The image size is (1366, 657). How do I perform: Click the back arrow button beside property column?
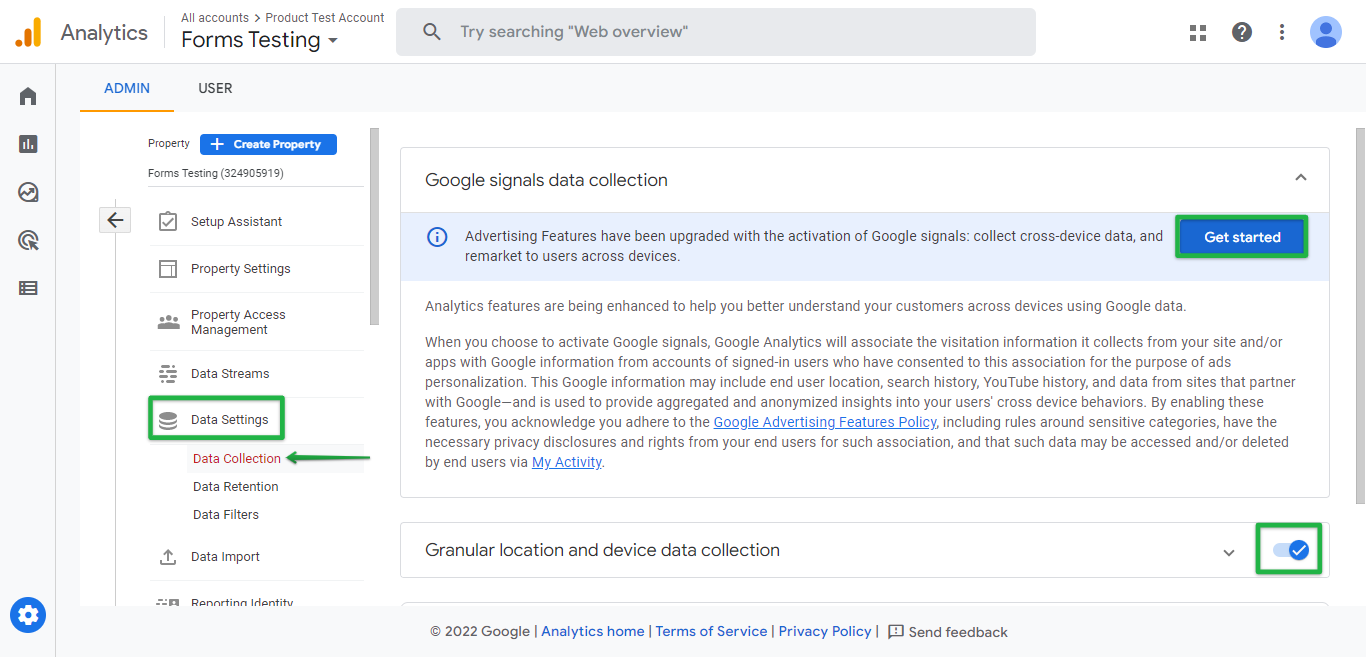(115, 220)
